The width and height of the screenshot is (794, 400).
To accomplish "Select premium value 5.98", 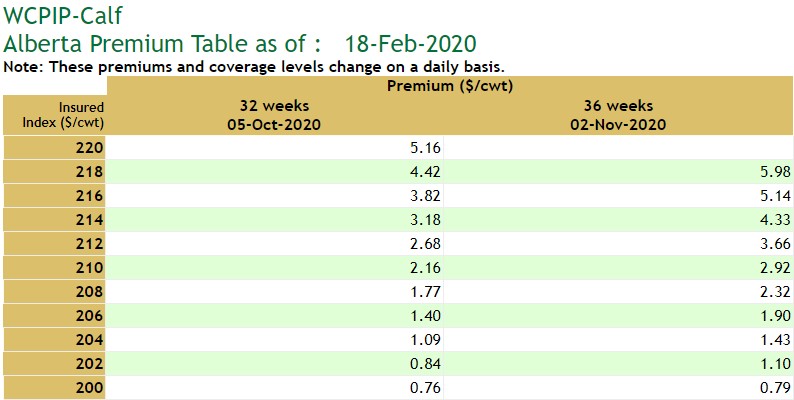I will pyautogui.click(x=774, y=172).
